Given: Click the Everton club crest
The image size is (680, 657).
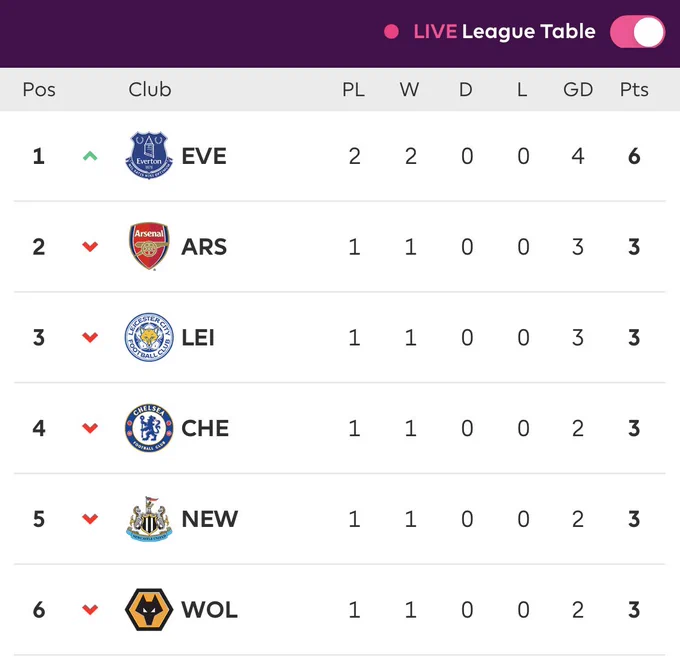Looking at the screenshot, I should coord(149,156).
